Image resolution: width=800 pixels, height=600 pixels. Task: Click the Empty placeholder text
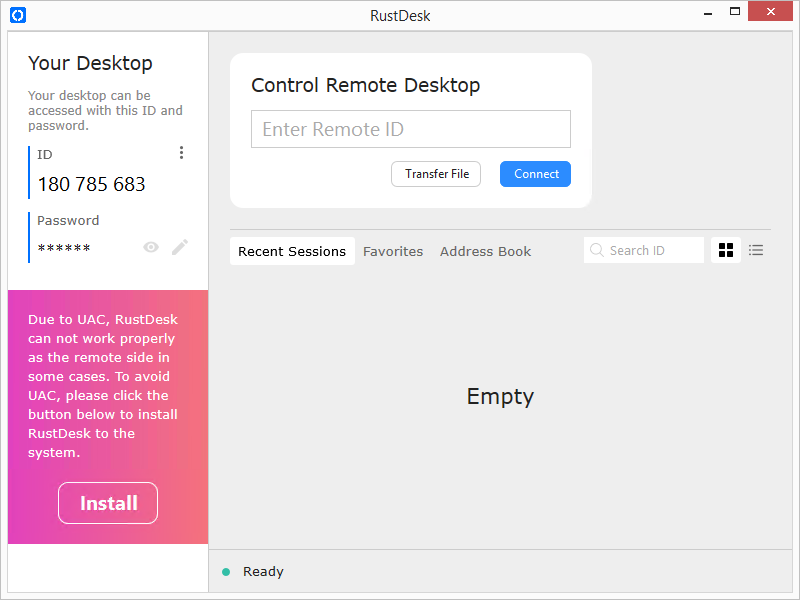pos(501,396)
